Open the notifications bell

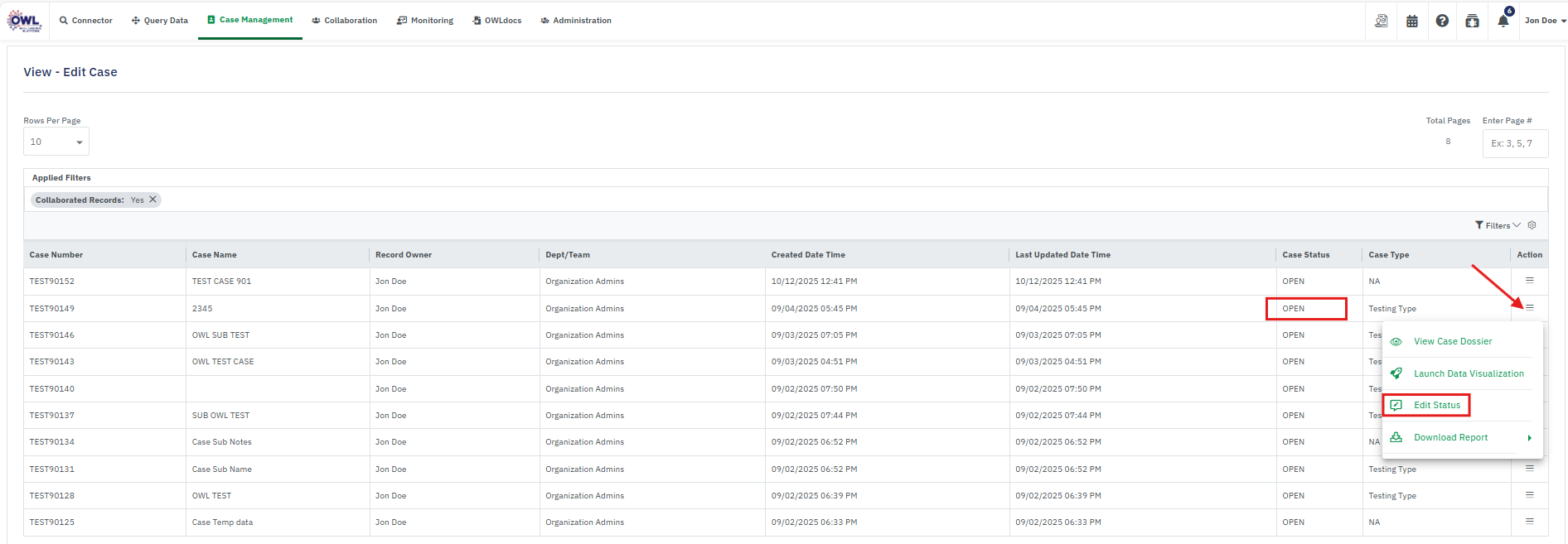click(1503, 22)
